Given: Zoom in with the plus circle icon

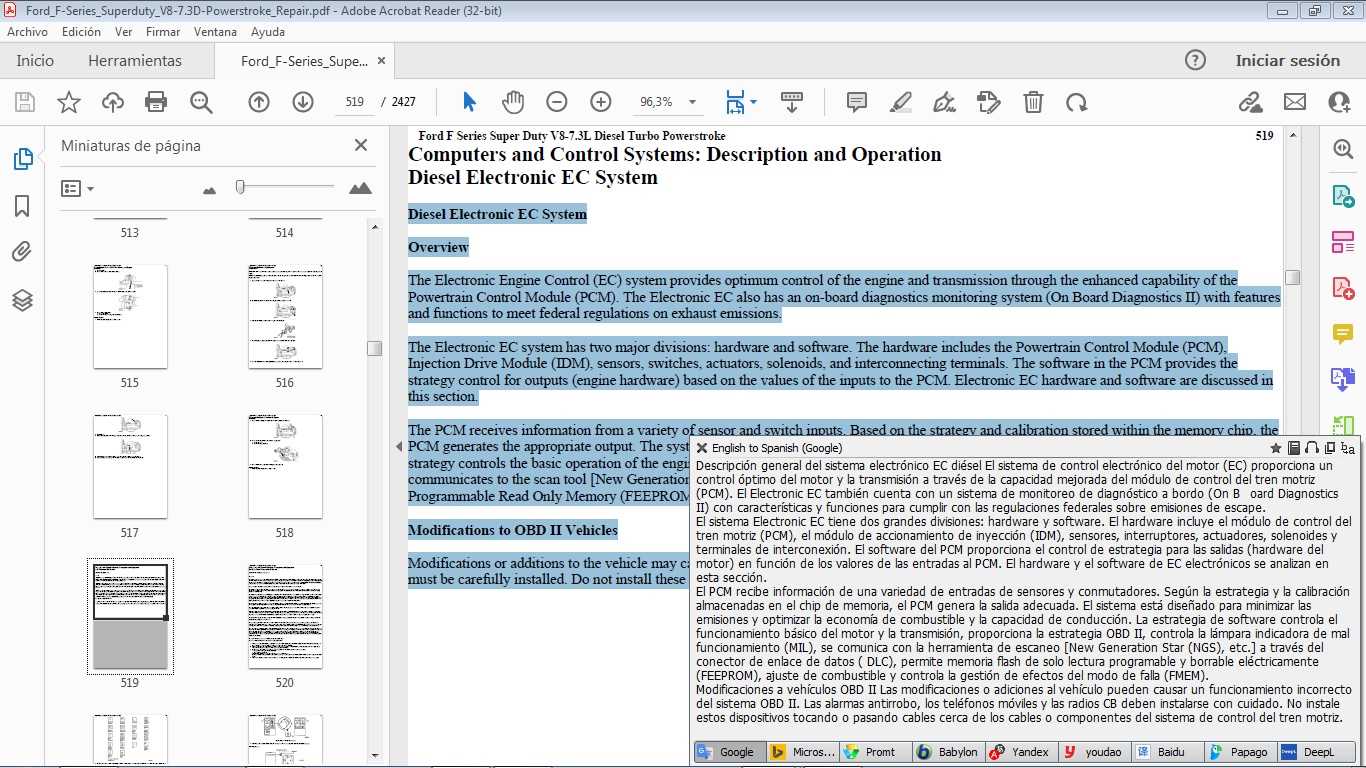Looking at the screenshot, I should tap(601, 102).
